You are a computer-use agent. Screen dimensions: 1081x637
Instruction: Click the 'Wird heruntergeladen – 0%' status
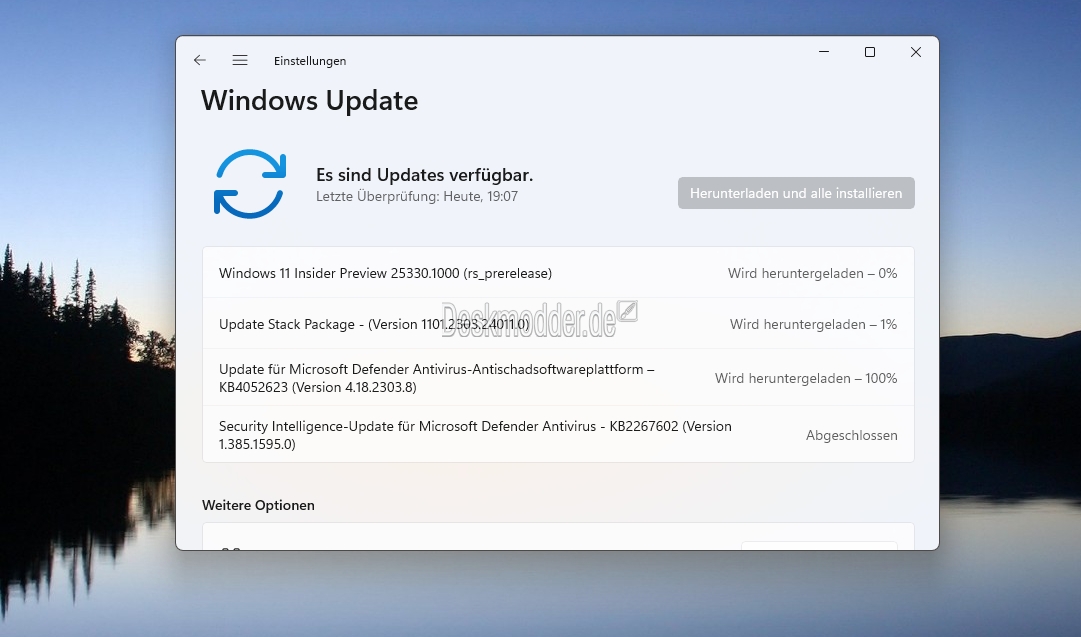coord(812,274)
